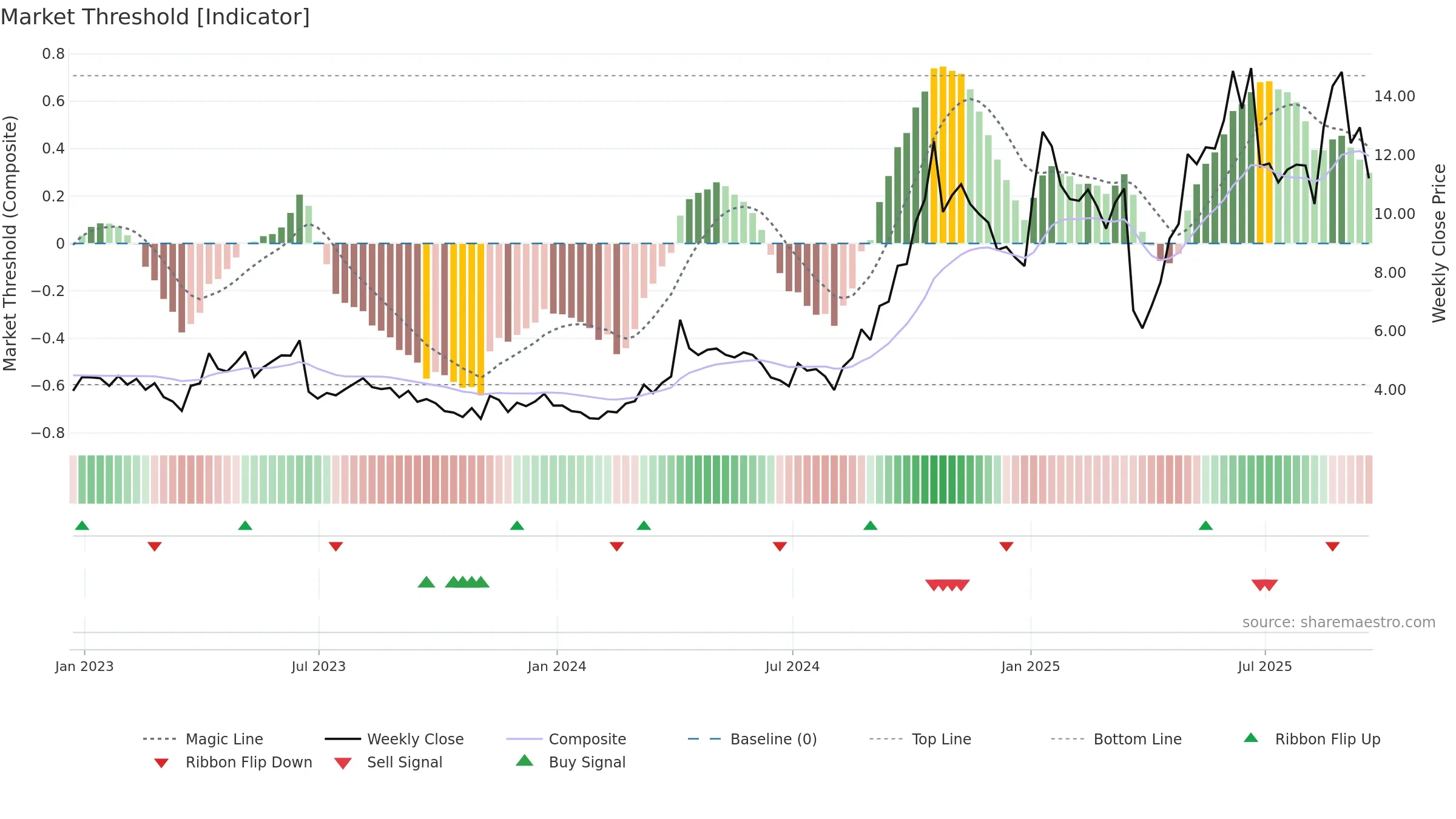Screen dimensions: 1456x819
Task: Click the ribbon flip up marker before Jul 2025
Action: [x=1205, y=525]
